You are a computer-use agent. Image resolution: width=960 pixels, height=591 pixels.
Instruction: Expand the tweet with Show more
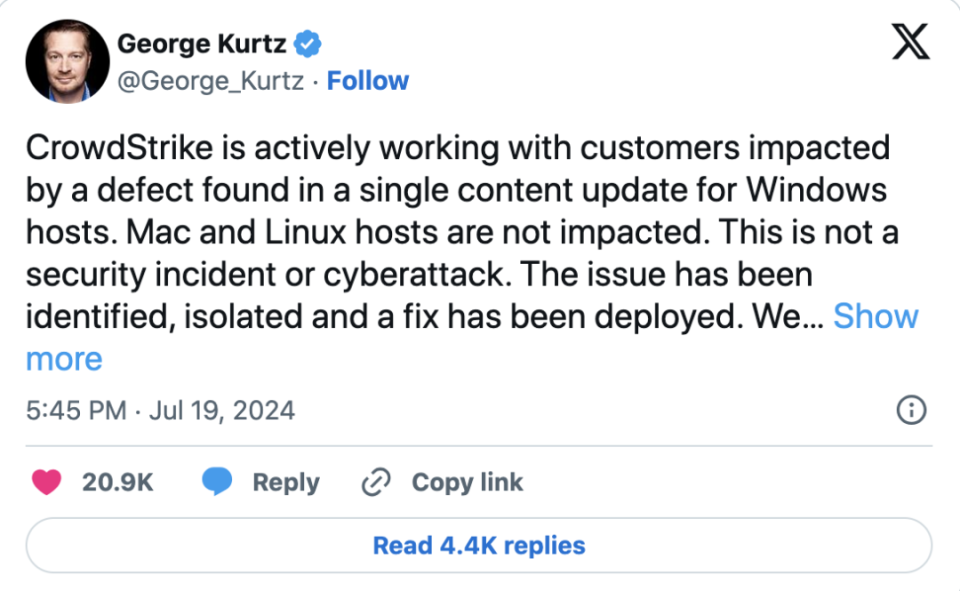[x=875, y=316]
